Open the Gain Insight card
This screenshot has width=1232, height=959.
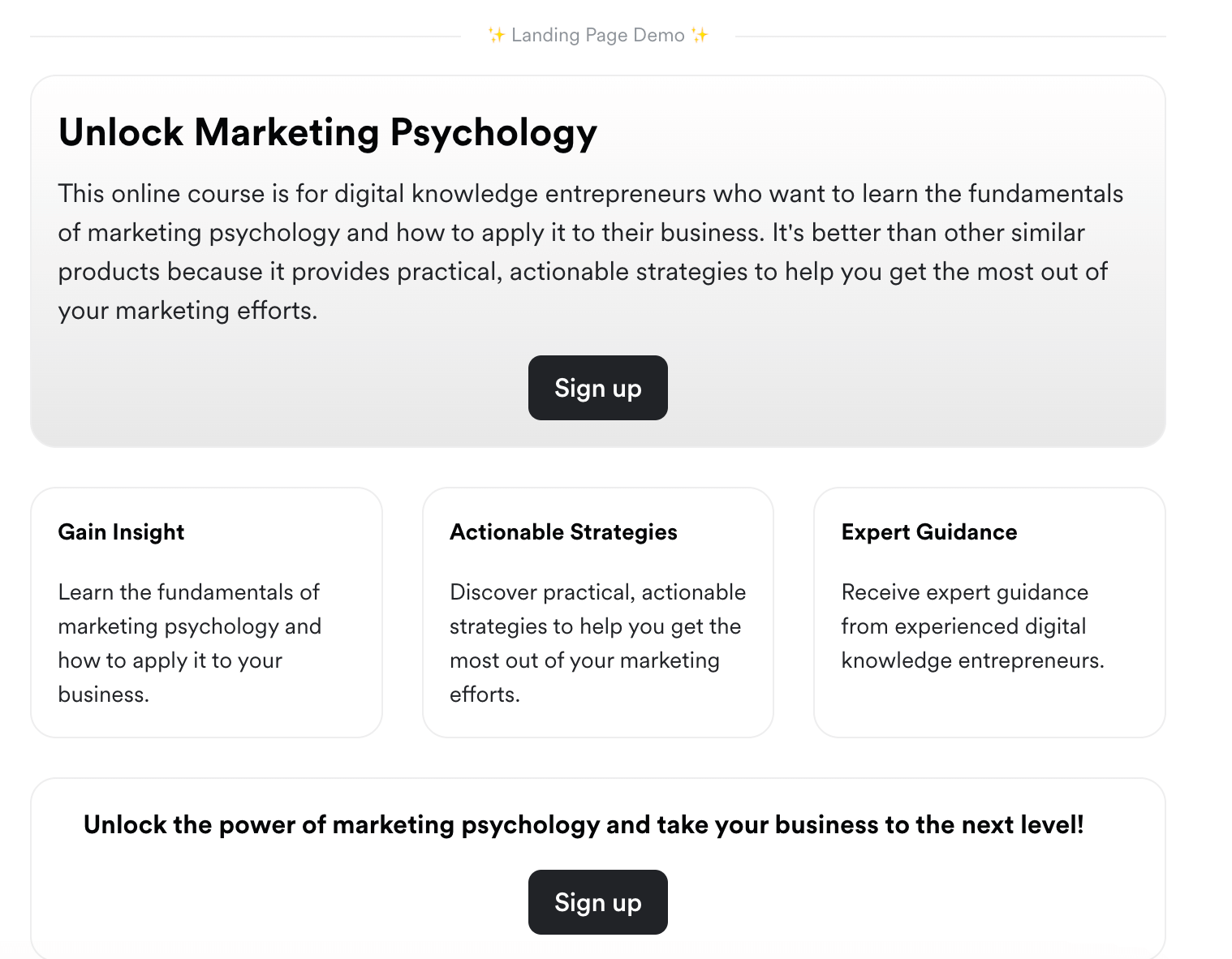click(206, 613)
